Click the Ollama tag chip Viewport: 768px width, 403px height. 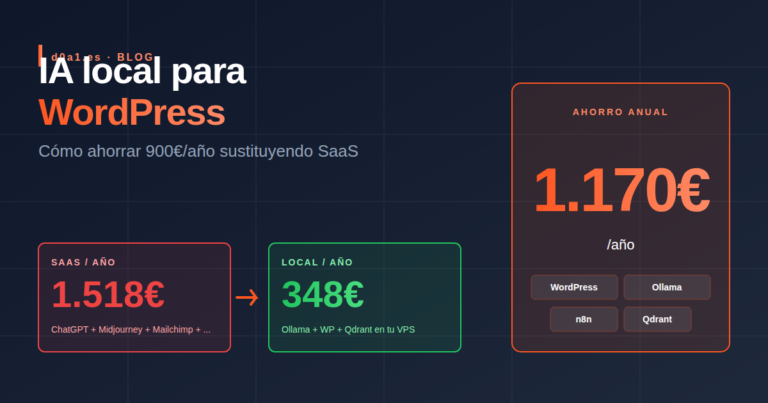[667, 287]
